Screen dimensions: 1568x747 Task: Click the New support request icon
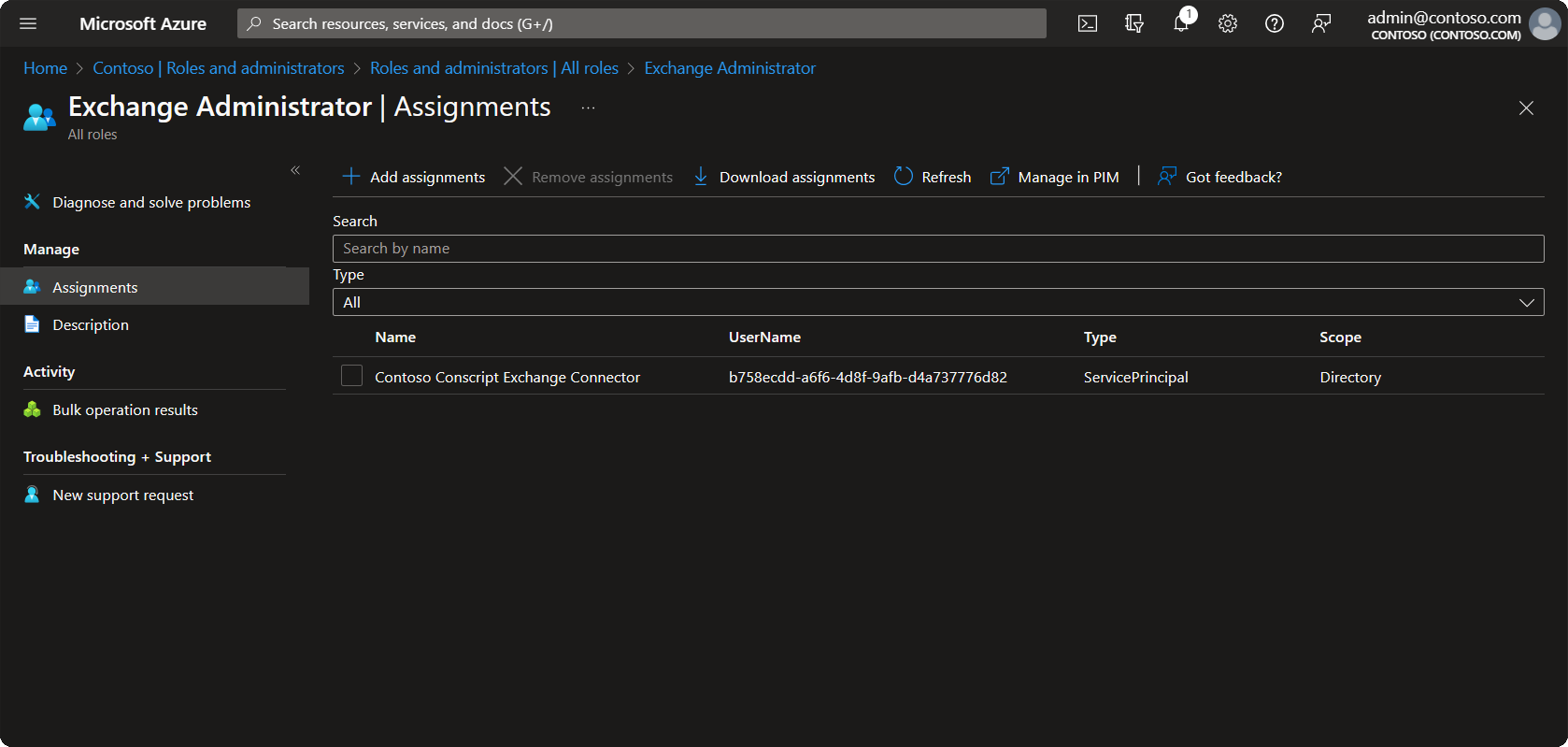[x=32, y=495]
